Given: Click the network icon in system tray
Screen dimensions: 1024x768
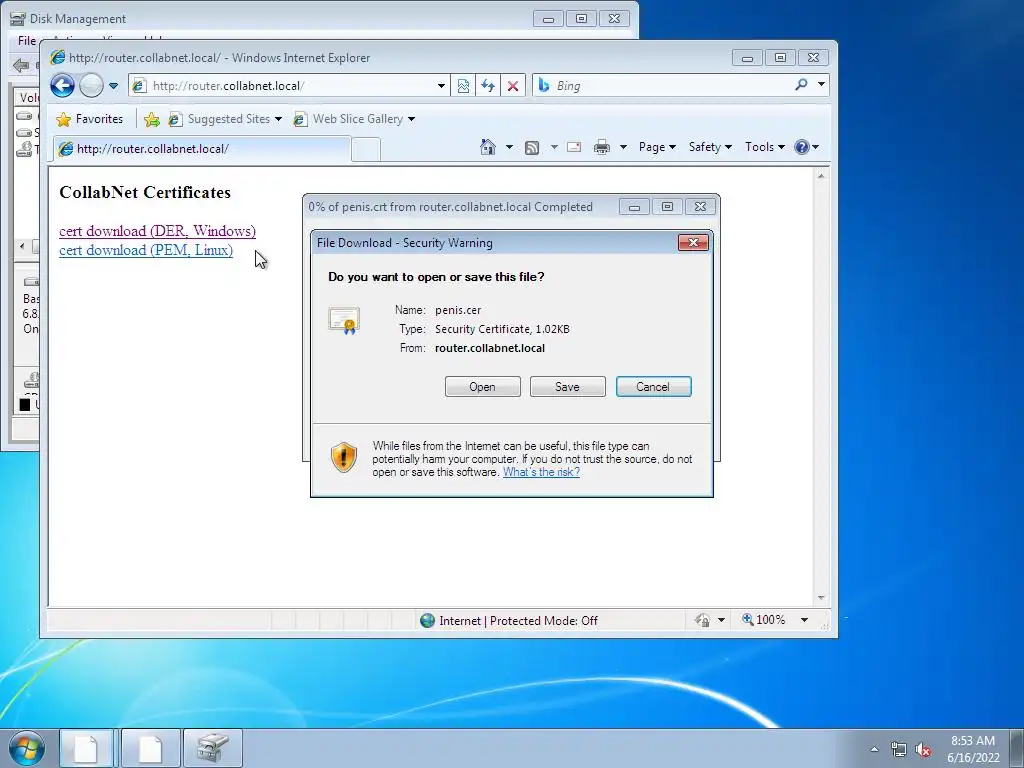Looking at the screenshot, I should pos(899,749).
